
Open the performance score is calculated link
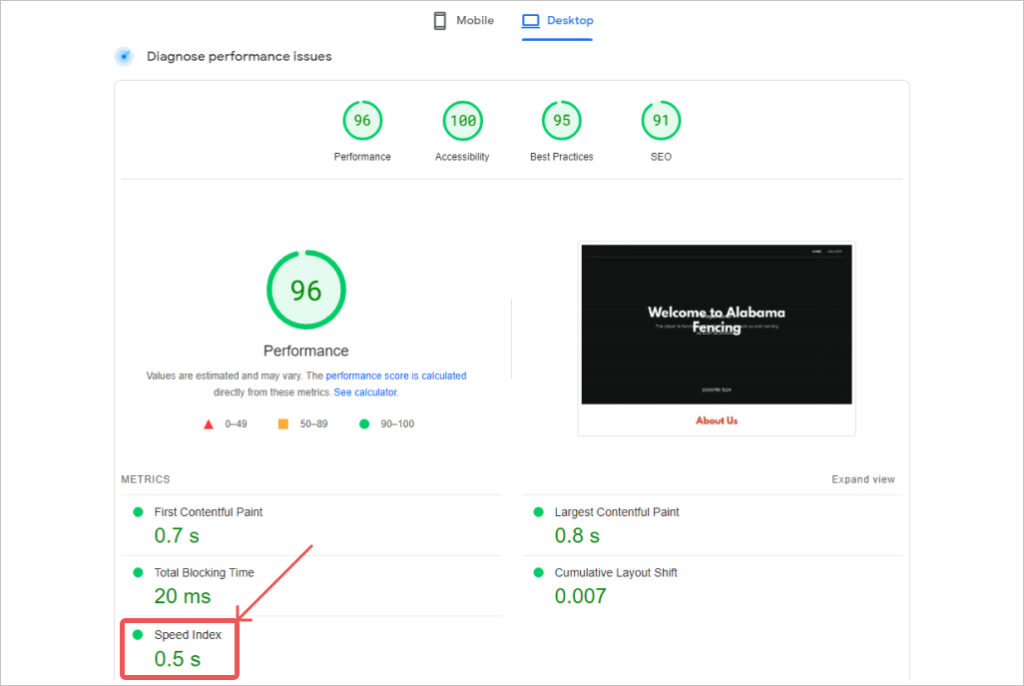(x=396, y=376)
